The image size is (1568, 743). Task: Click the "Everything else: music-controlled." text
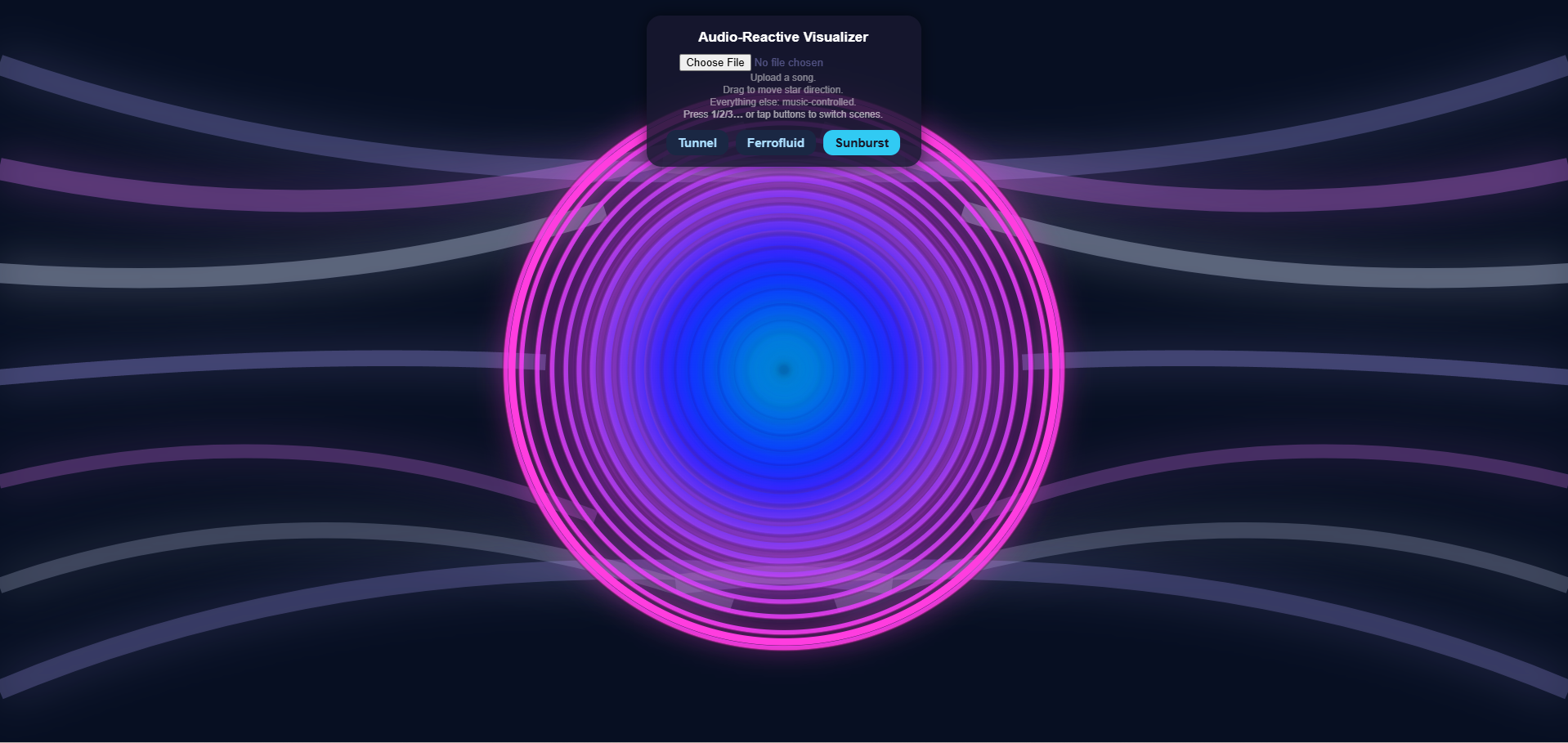coord(782,102)
